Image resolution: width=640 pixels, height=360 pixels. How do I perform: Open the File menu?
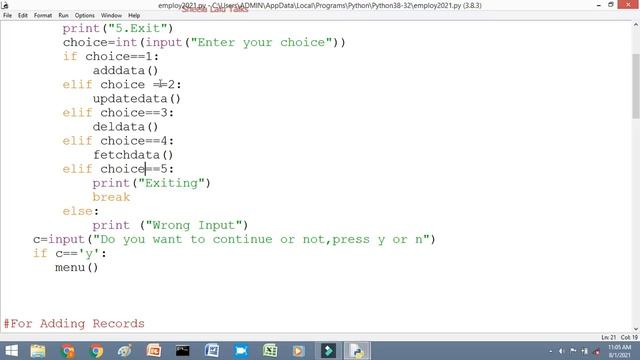tap(7, 16)
